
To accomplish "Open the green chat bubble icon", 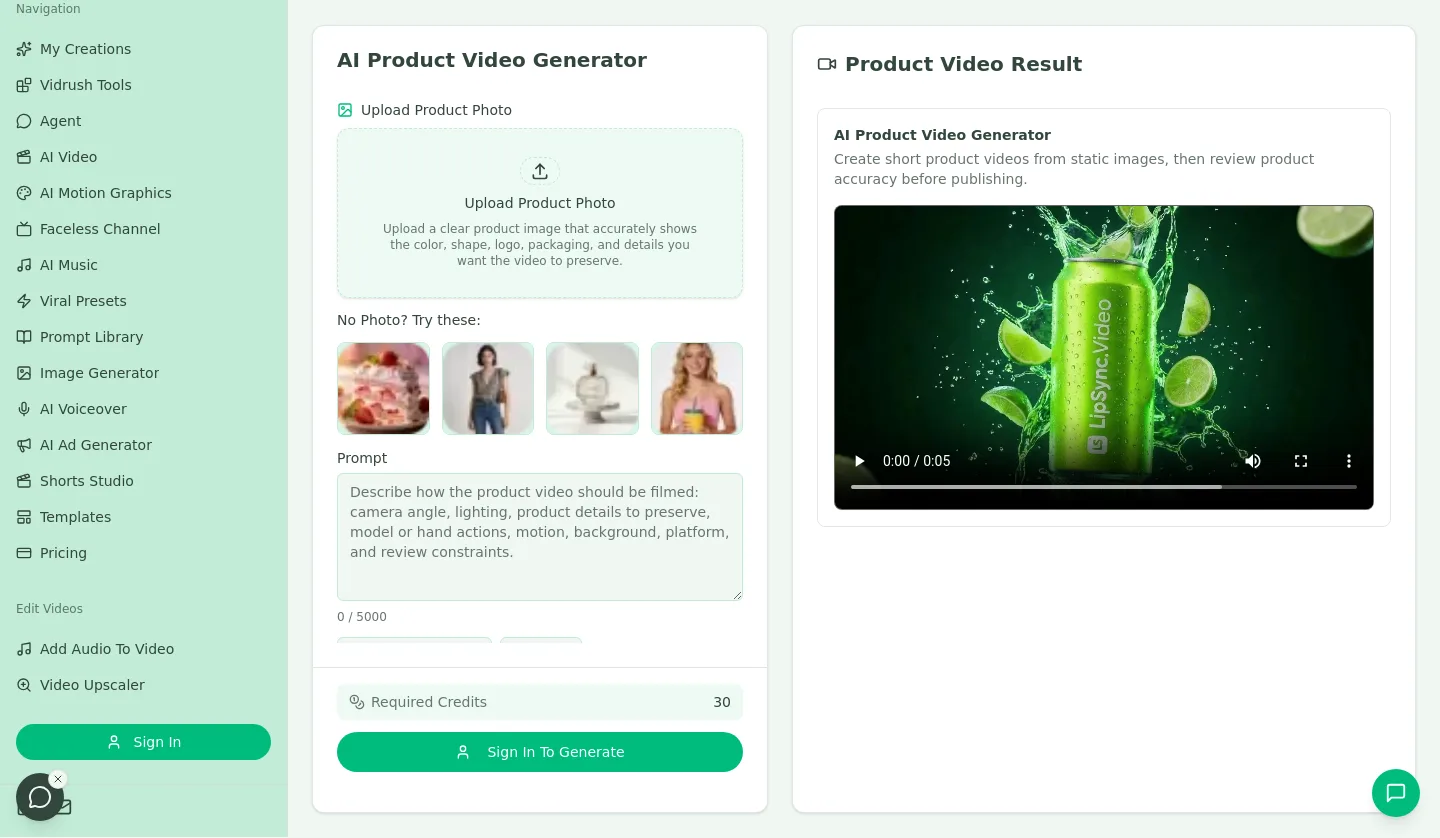I will click(x=1396, y=793).
